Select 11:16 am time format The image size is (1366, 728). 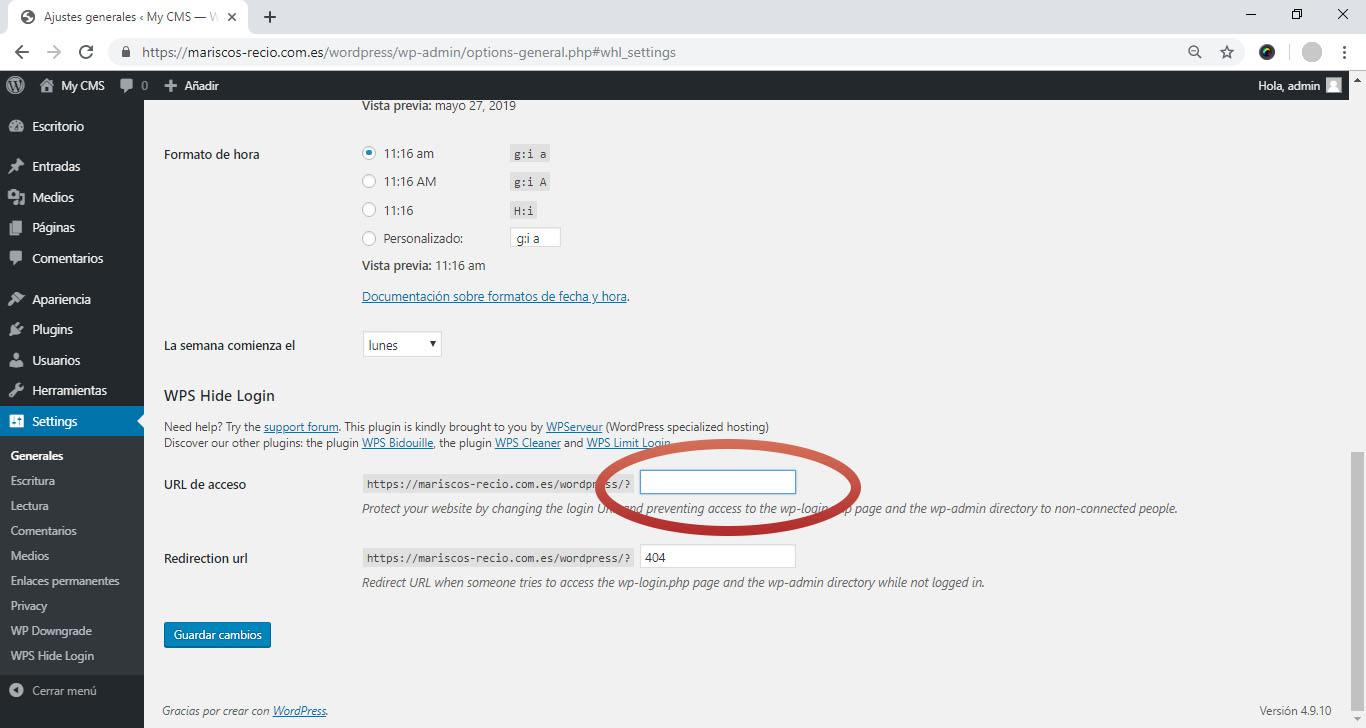coord(369,153)
